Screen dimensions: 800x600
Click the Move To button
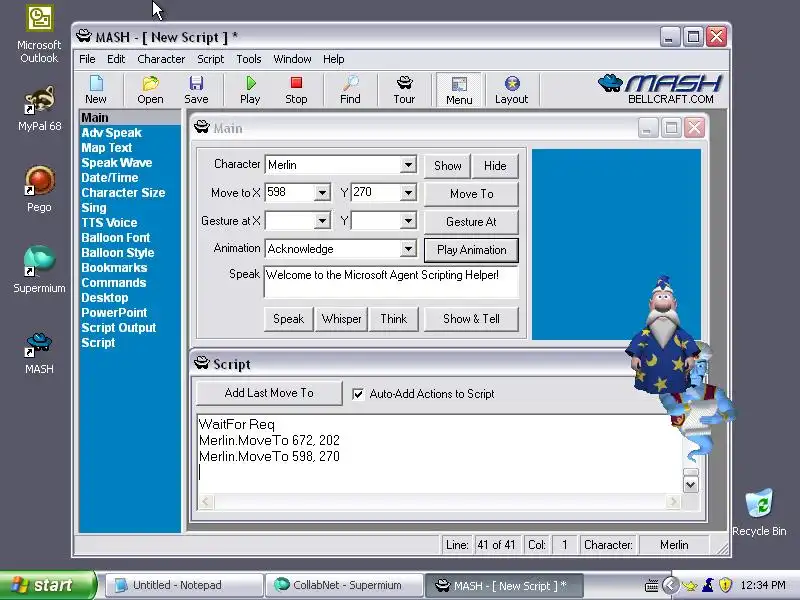471,194
